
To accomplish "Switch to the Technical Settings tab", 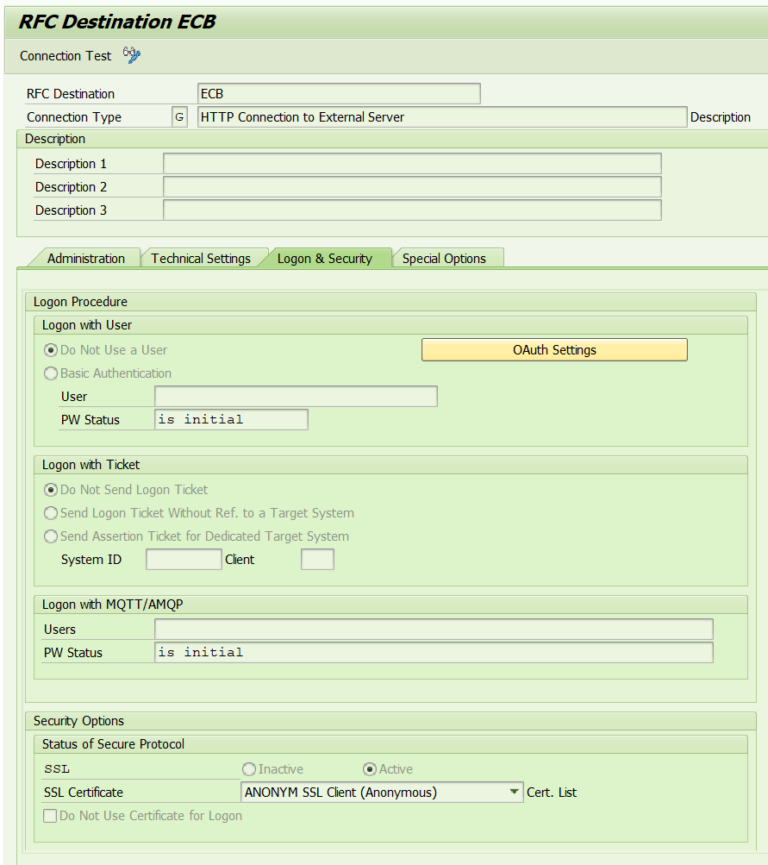I will pos(201,258).
